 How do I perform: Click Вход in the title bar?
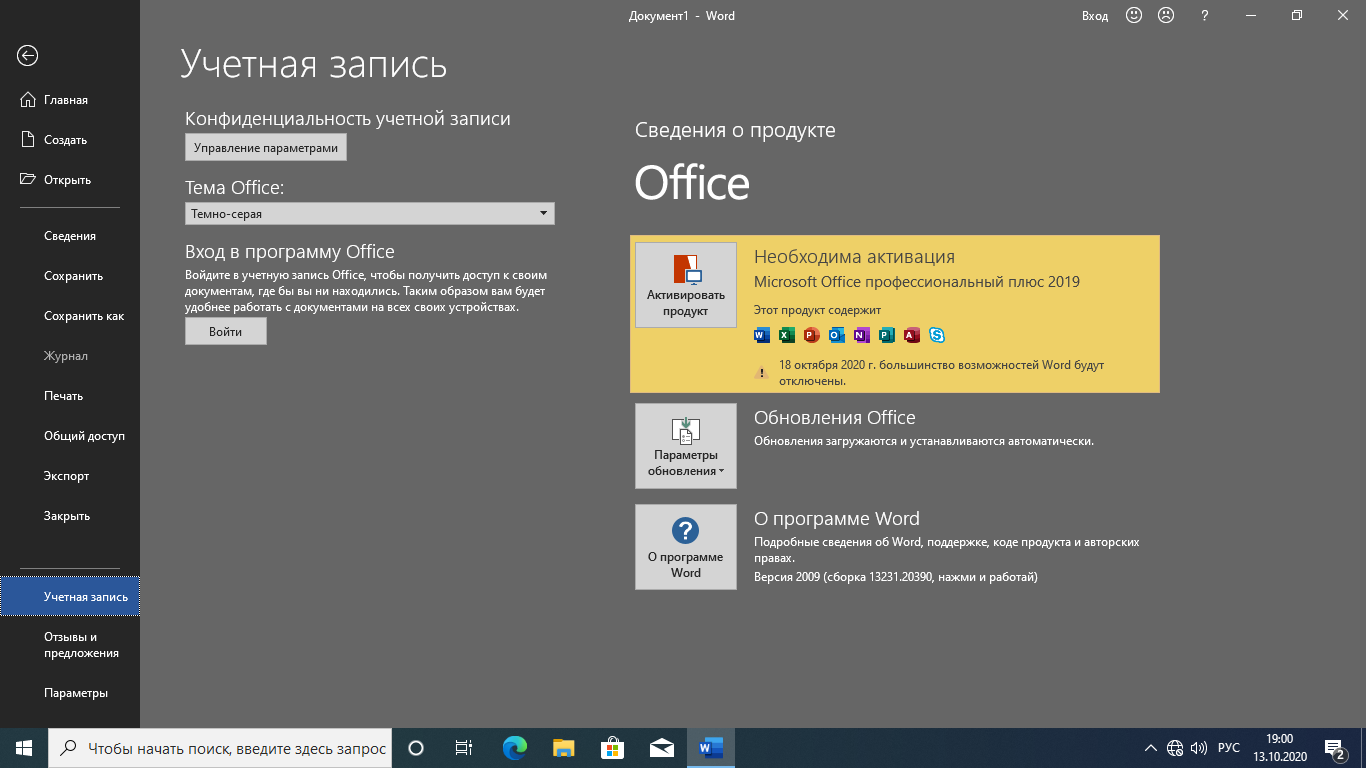pyautogui.click(x=1095, y=16)
